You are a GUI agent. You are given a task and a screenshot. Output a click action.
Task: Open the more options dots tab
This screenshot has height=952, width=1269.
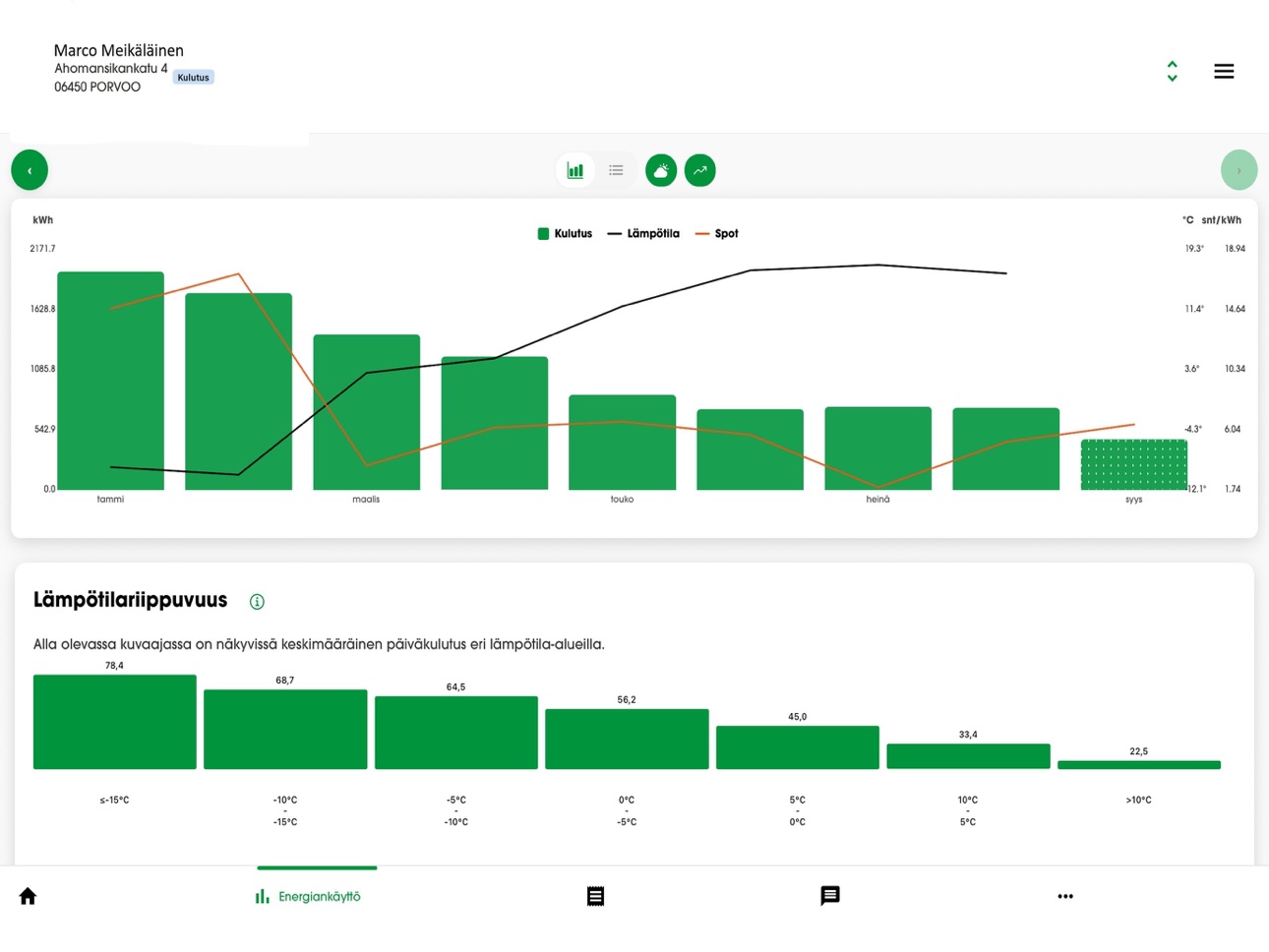pyautogui.click(x=1065, y=896)
